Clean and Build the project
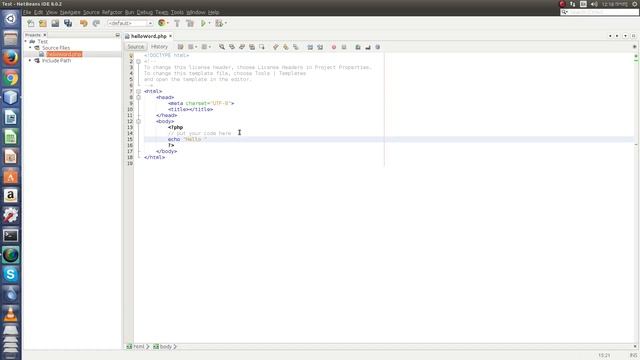The height and width of the screenshot is (360, 640). (x=190, y=23)
